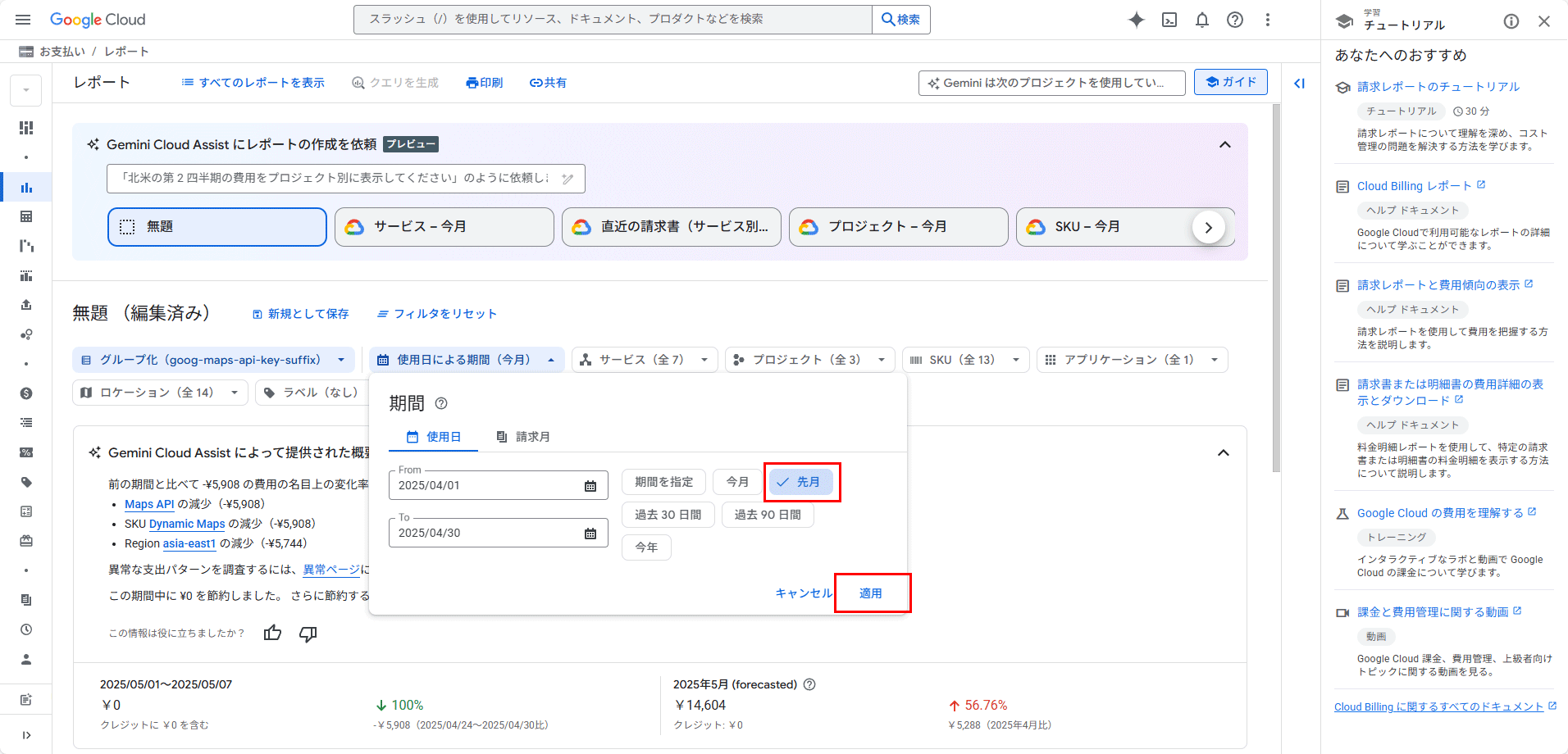
Task: Select the 無題 report preset
Action: [217, 227]
